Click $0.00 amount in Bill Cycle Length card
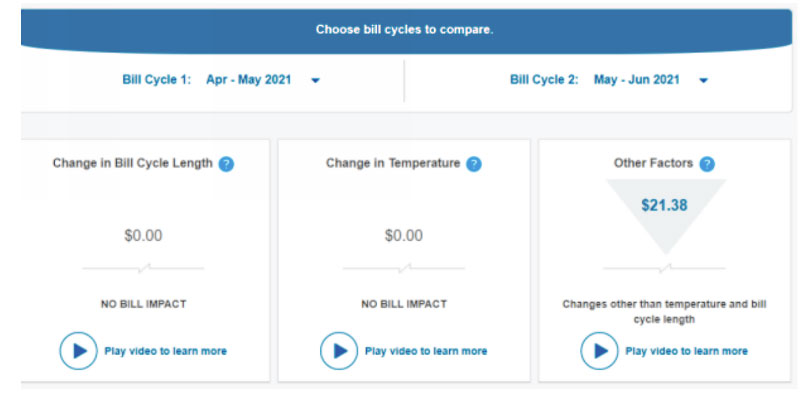 (143, 236)
